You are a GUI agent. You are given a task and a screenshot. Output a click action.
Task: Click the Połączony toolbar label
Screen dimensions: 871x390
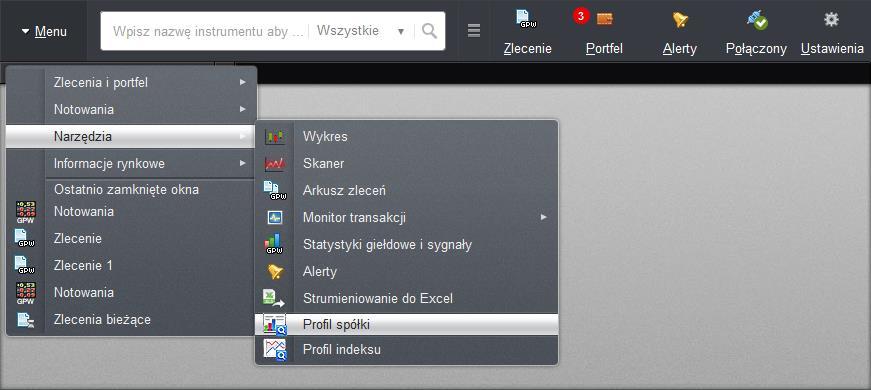click(x=756, y=49)
